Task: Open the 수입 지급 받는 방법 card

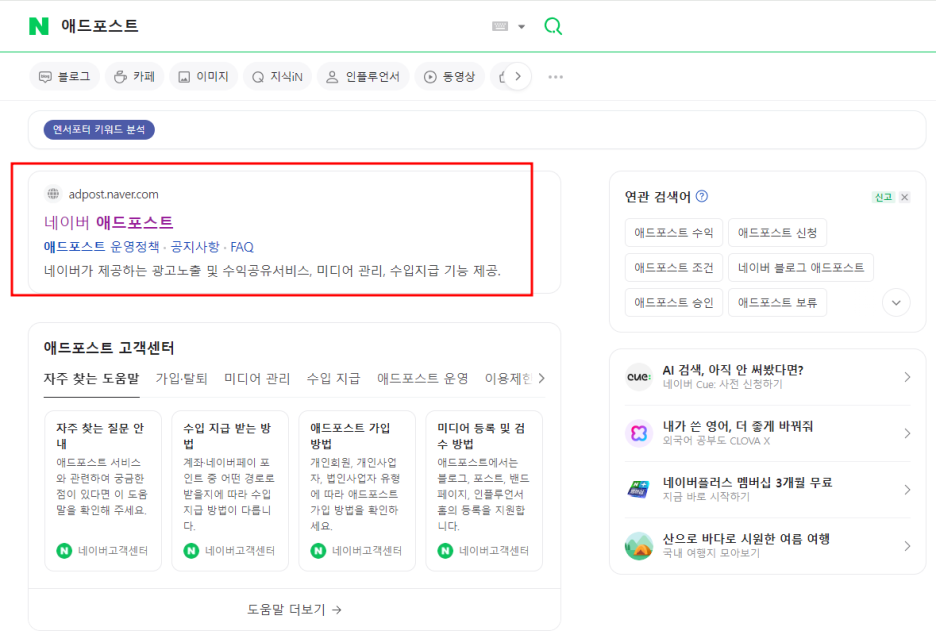Action: [x=230, y=491]
